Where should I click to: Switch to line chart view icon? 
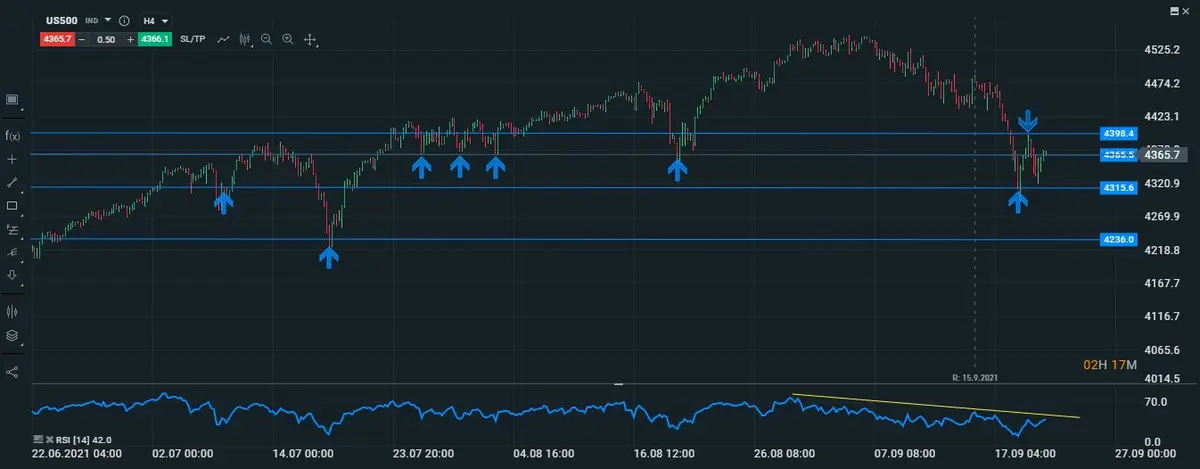pyautogui.click(x=223, y=39)
